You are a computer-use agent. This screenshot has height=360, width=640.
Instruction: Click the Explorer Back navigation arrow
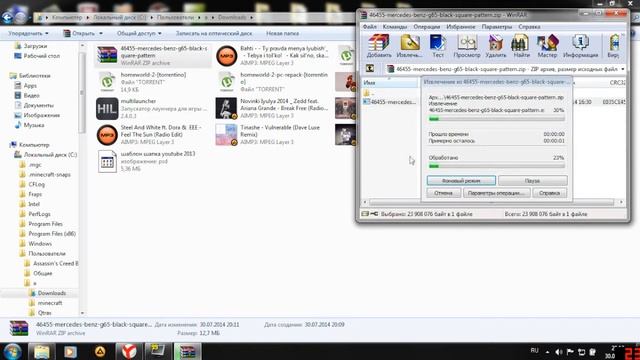click(7, 17)
